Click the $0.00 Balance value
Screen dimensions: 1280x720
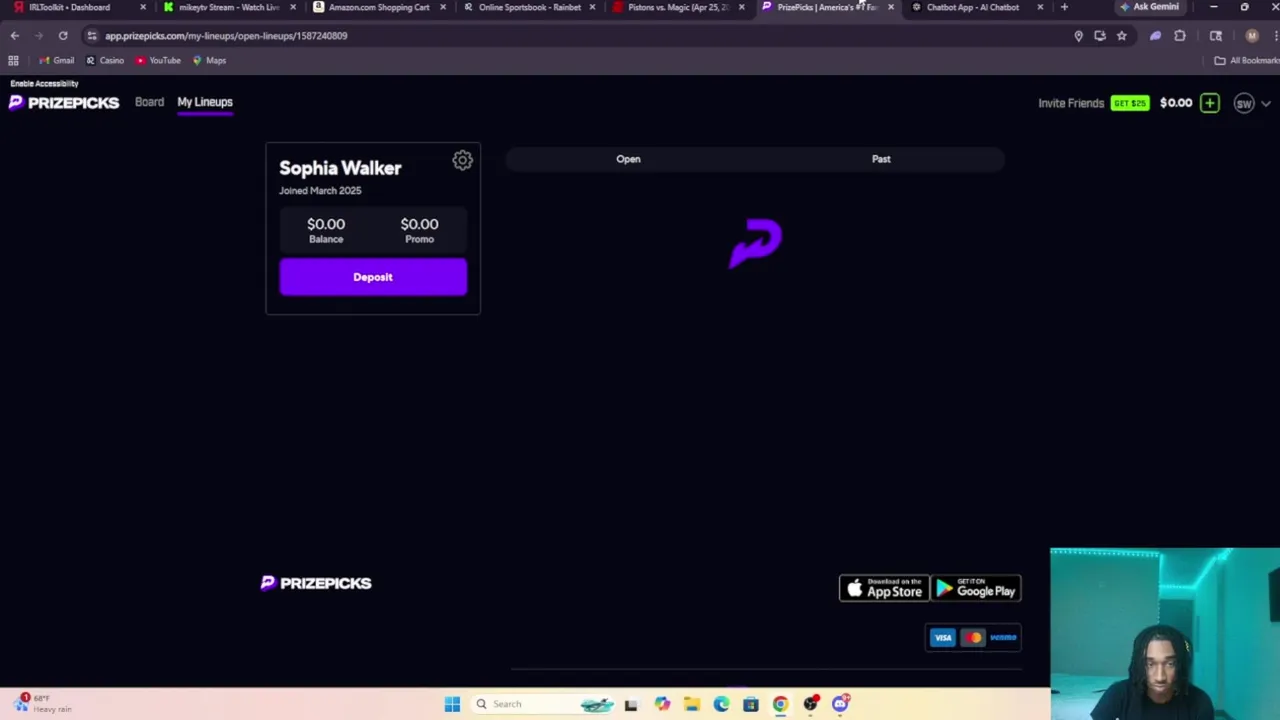pos(326,224)
